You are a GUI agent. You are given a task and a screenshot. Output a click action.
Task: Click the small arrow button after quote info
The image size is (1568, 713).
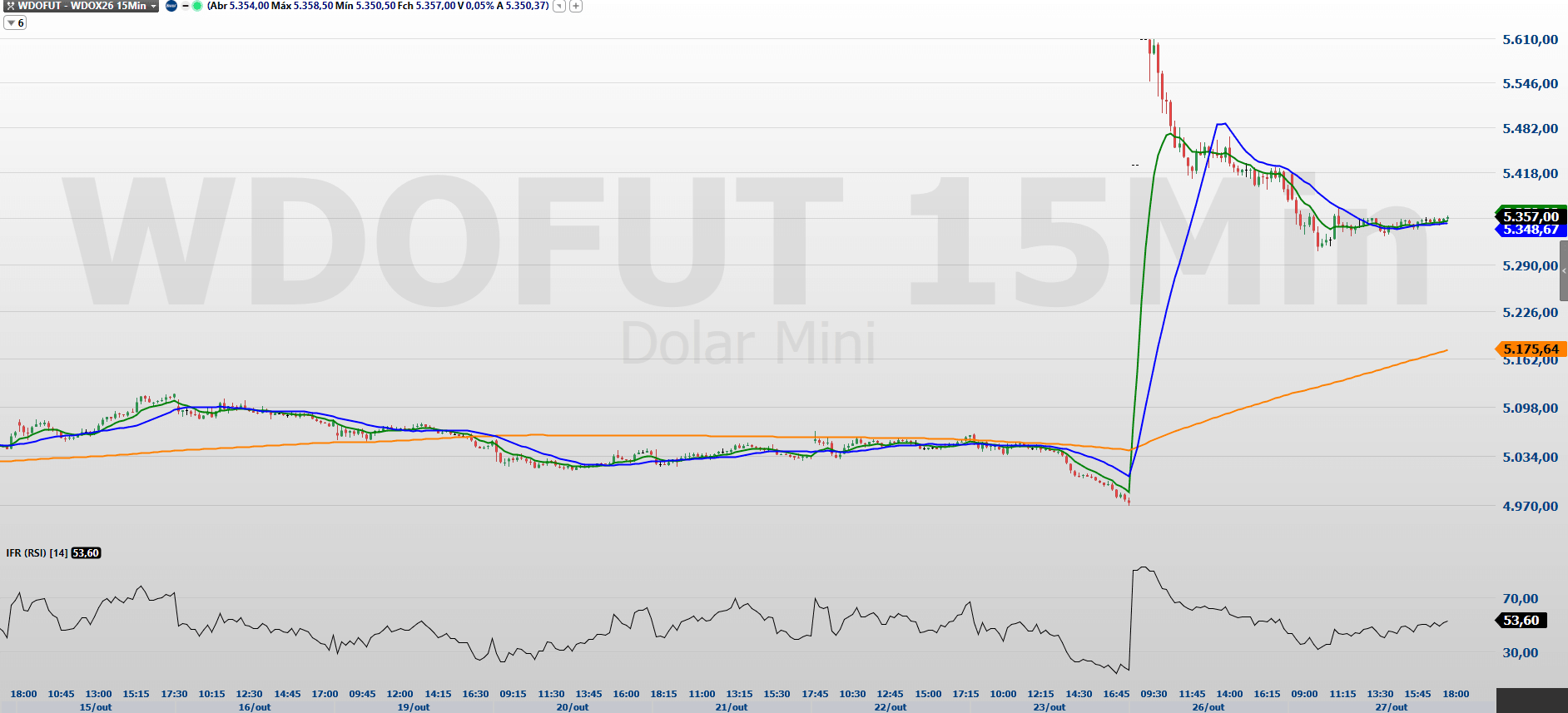560,6
